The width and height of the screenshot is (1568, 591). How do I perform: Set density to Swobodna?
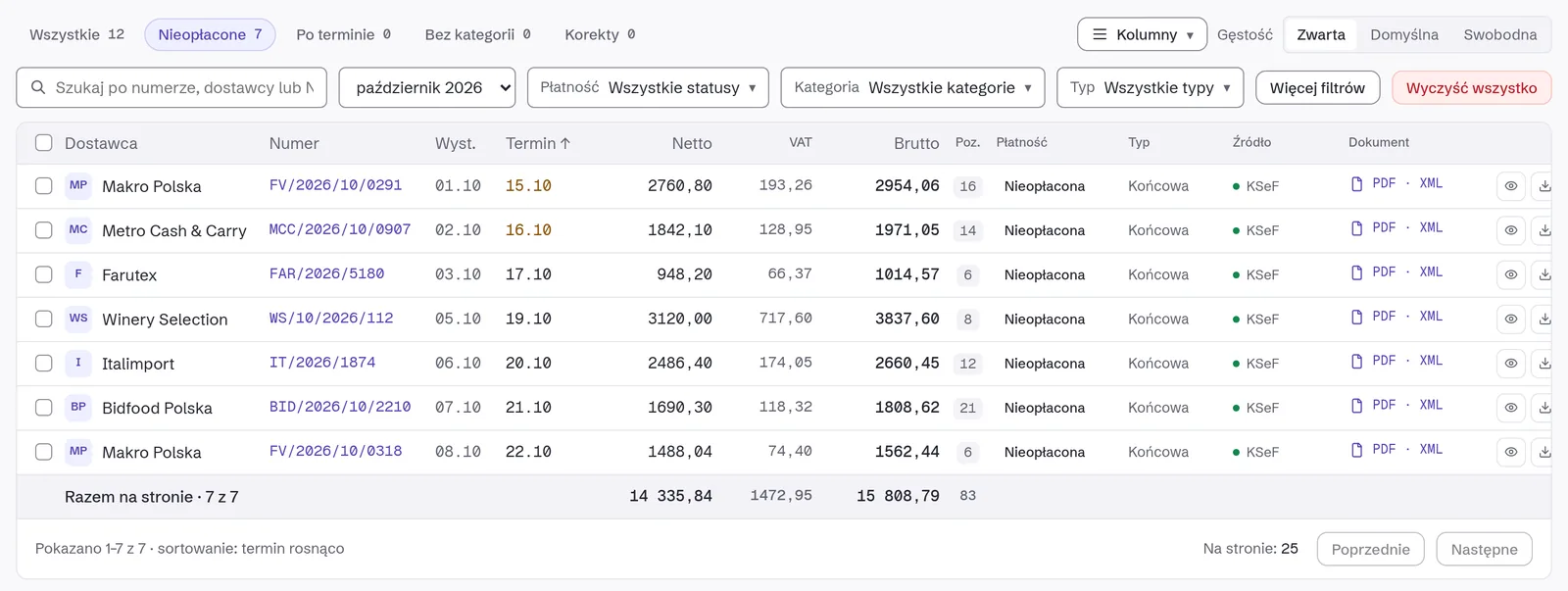[1499, 34]
